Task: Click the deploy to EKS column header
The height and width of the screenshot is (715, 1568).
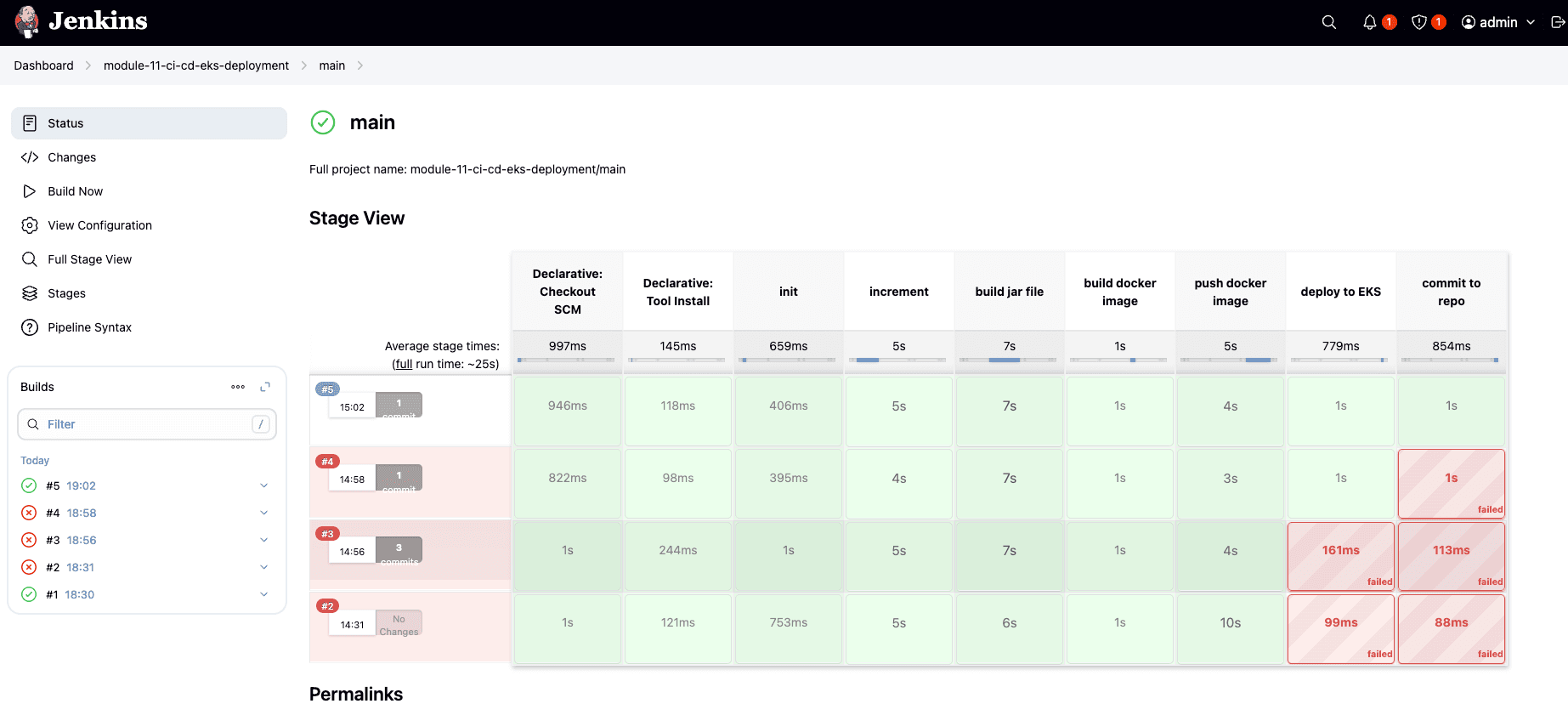Action: point(1341,292)
